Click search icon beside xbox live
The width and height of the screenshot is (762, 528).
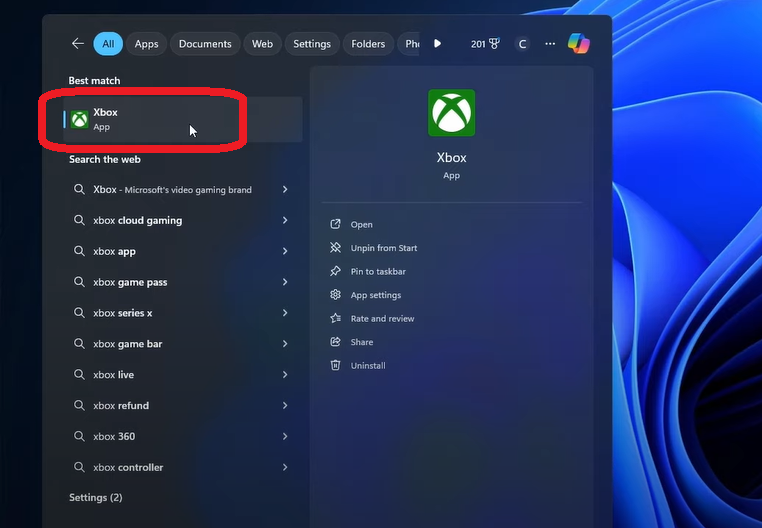79,374
